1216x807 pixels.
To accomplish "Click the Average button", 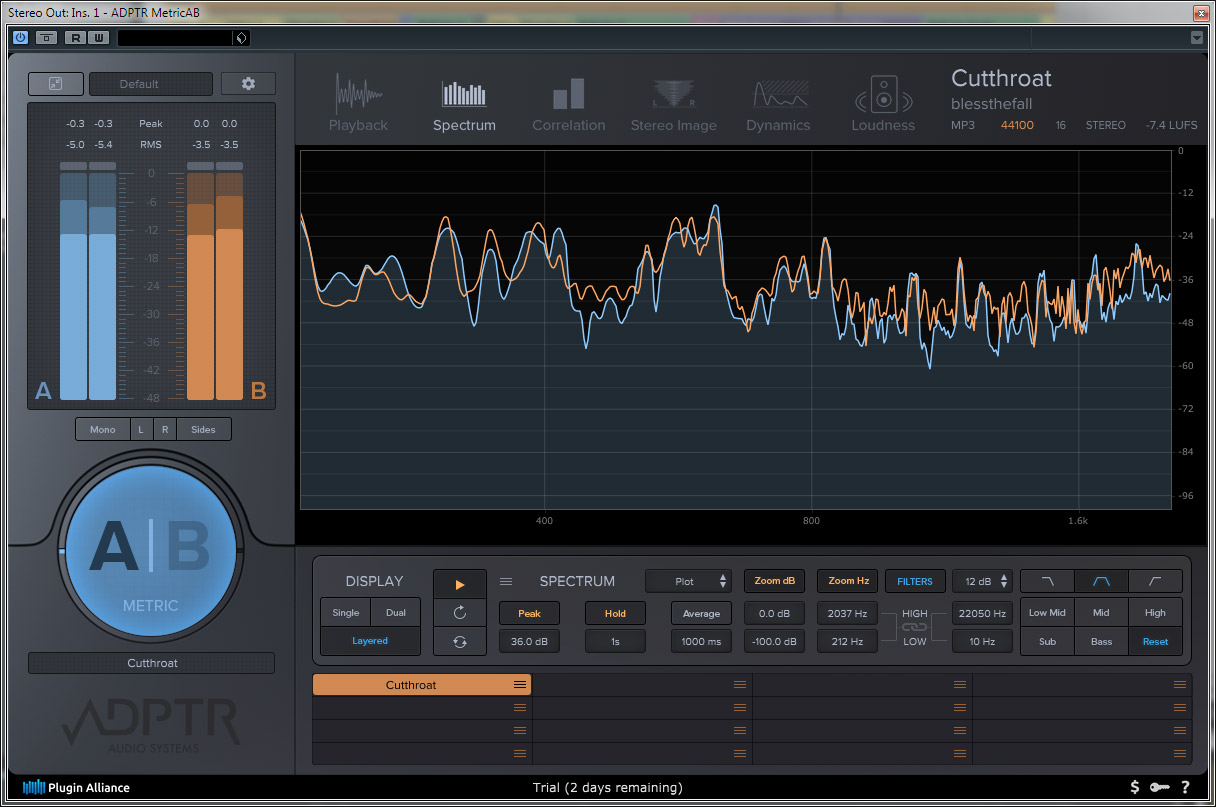I will click(x=701, y=613).
